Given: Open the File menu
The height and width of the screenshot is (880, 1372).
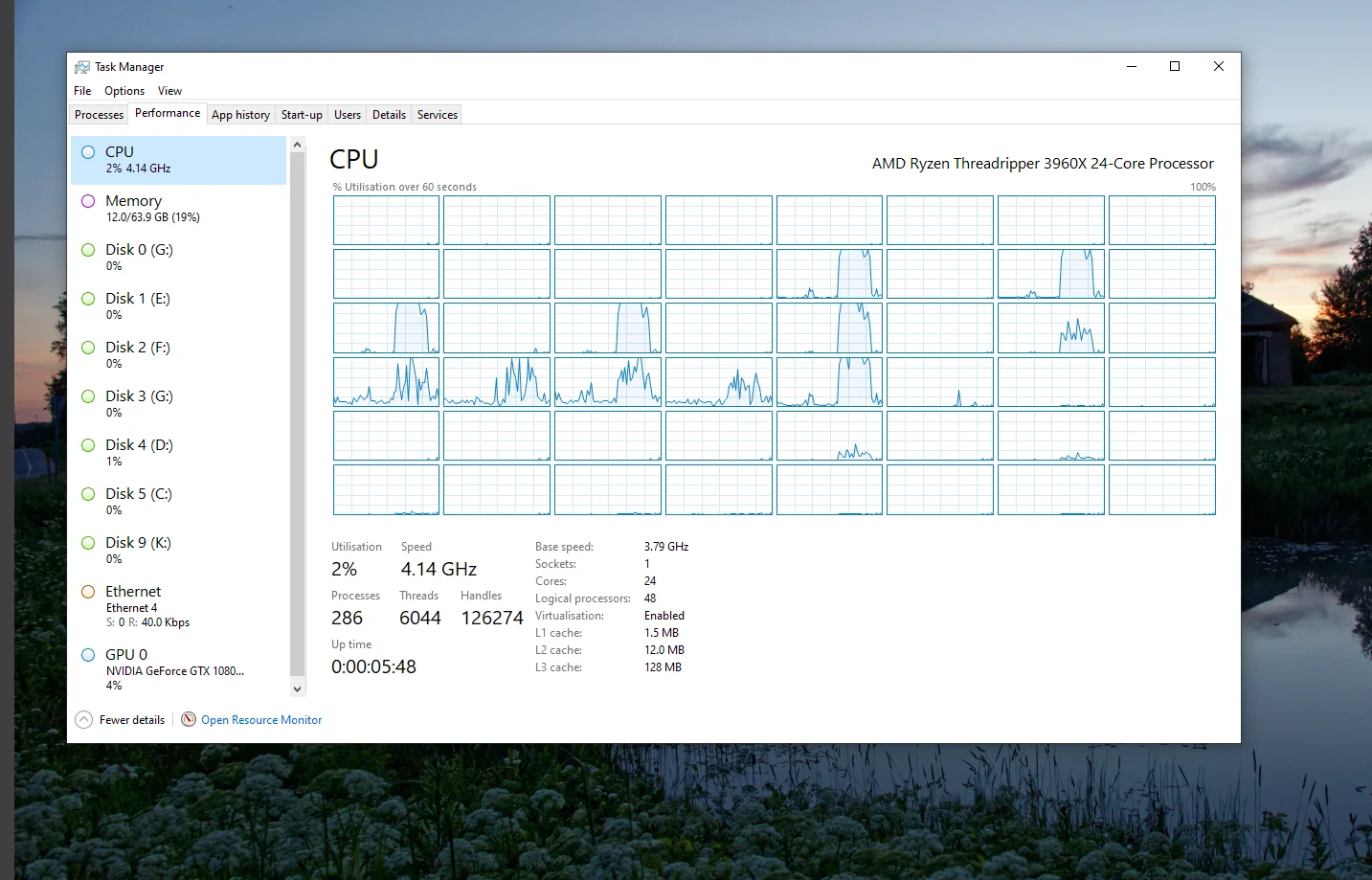Looking at the screenshot, I should click(82, 91).
